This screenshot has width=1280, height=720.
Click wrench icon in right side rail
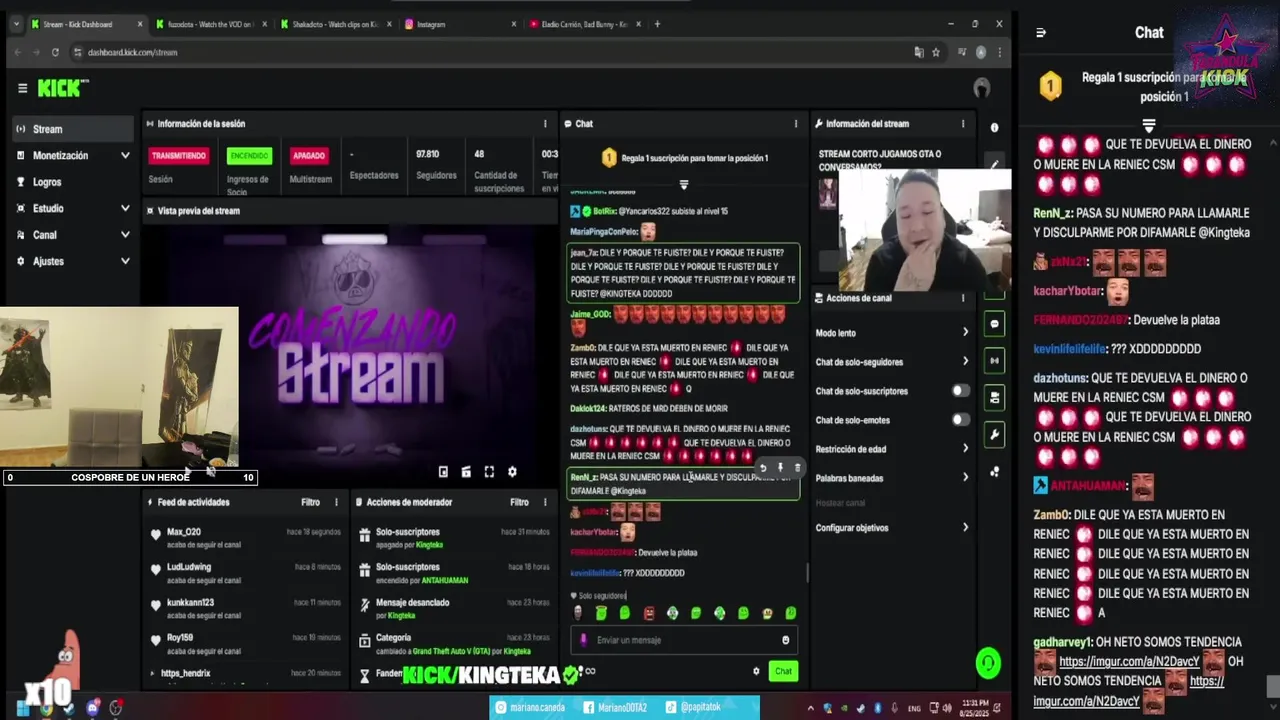pyautogui.click(x=994, y=435)
